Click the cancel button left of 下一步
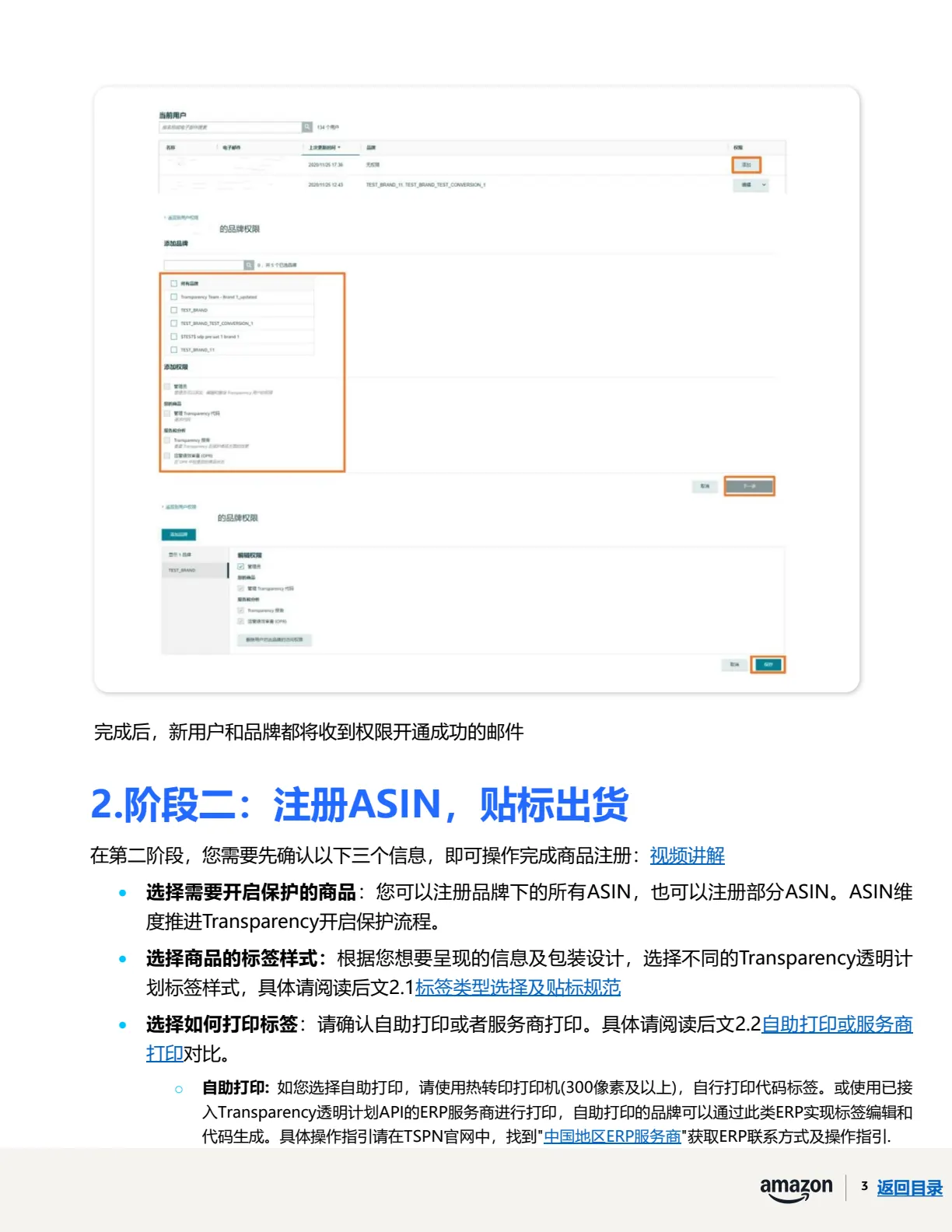This screenshot has width=952, height=1232. point(705,486)
